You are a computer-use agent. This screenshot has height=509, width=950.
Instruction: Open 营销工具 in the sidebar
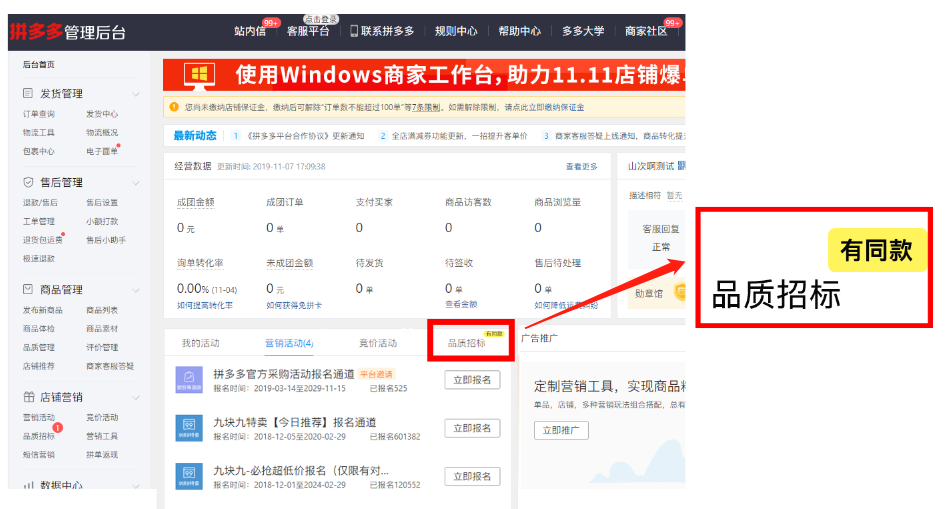(x=102, y=436)
